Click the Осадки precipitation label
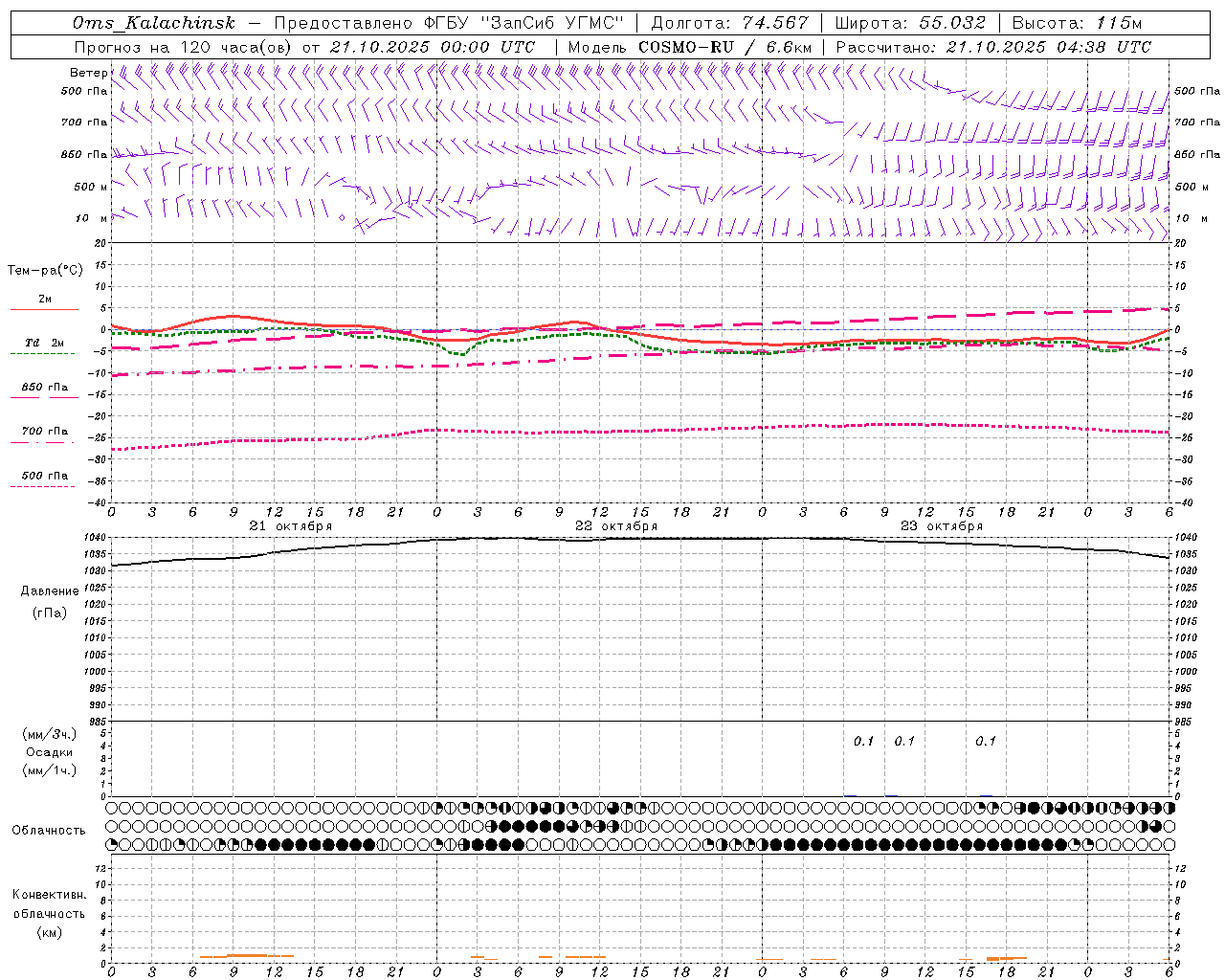The height and width of the screenshot is (980, 1225). (50, 752)
